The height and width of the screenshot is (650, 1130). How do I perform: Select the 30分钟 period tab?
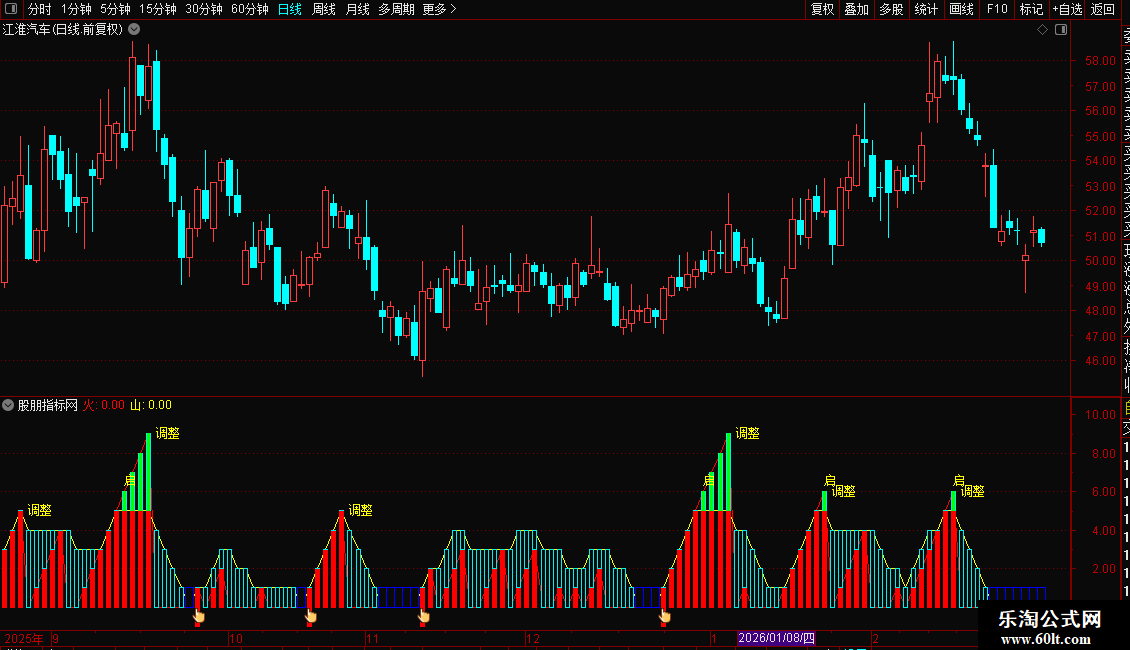tap(204, 9)
